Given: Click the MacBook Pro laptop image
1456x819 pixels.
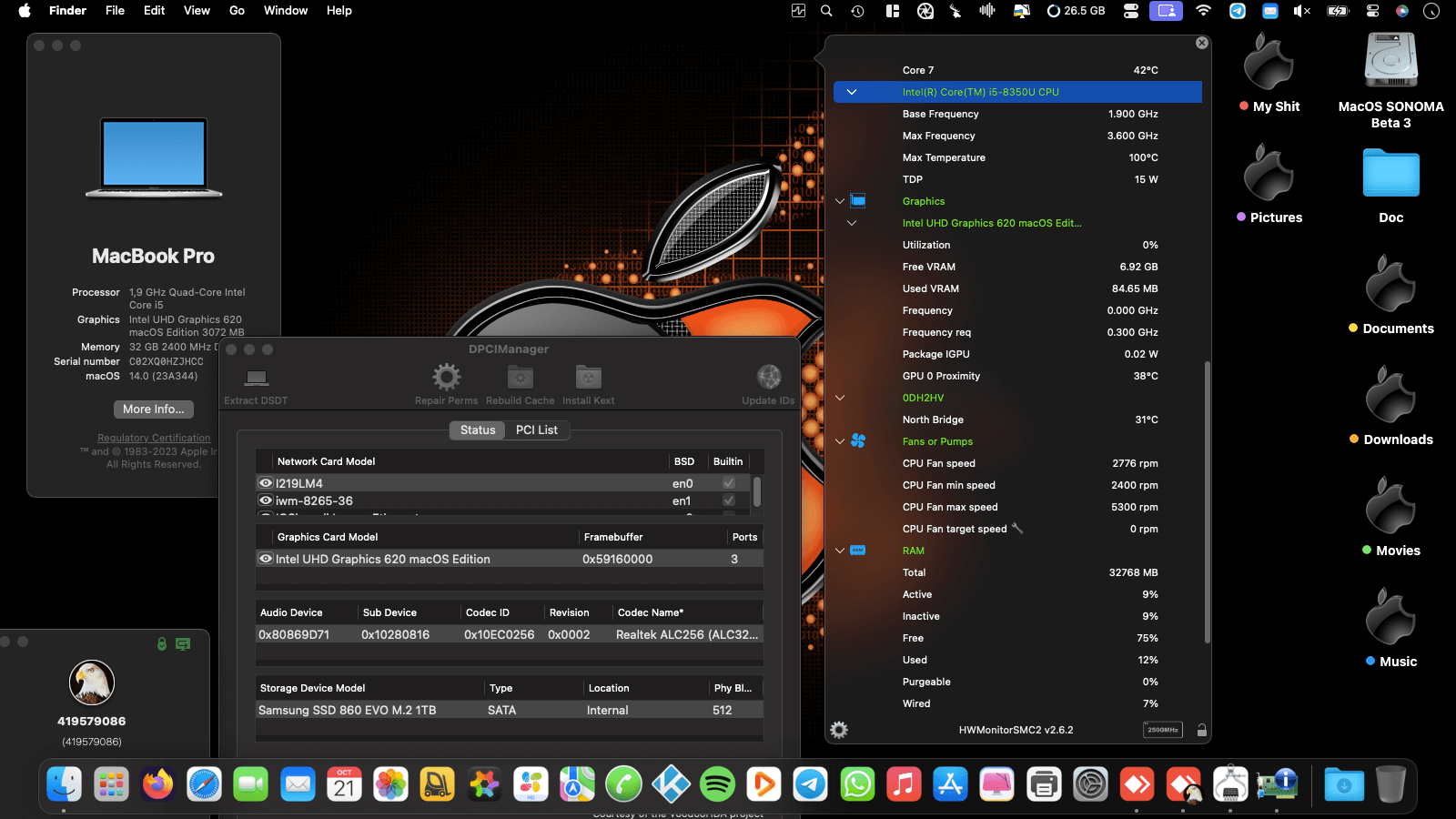Looking at the screenshot, I should point(154,157).
